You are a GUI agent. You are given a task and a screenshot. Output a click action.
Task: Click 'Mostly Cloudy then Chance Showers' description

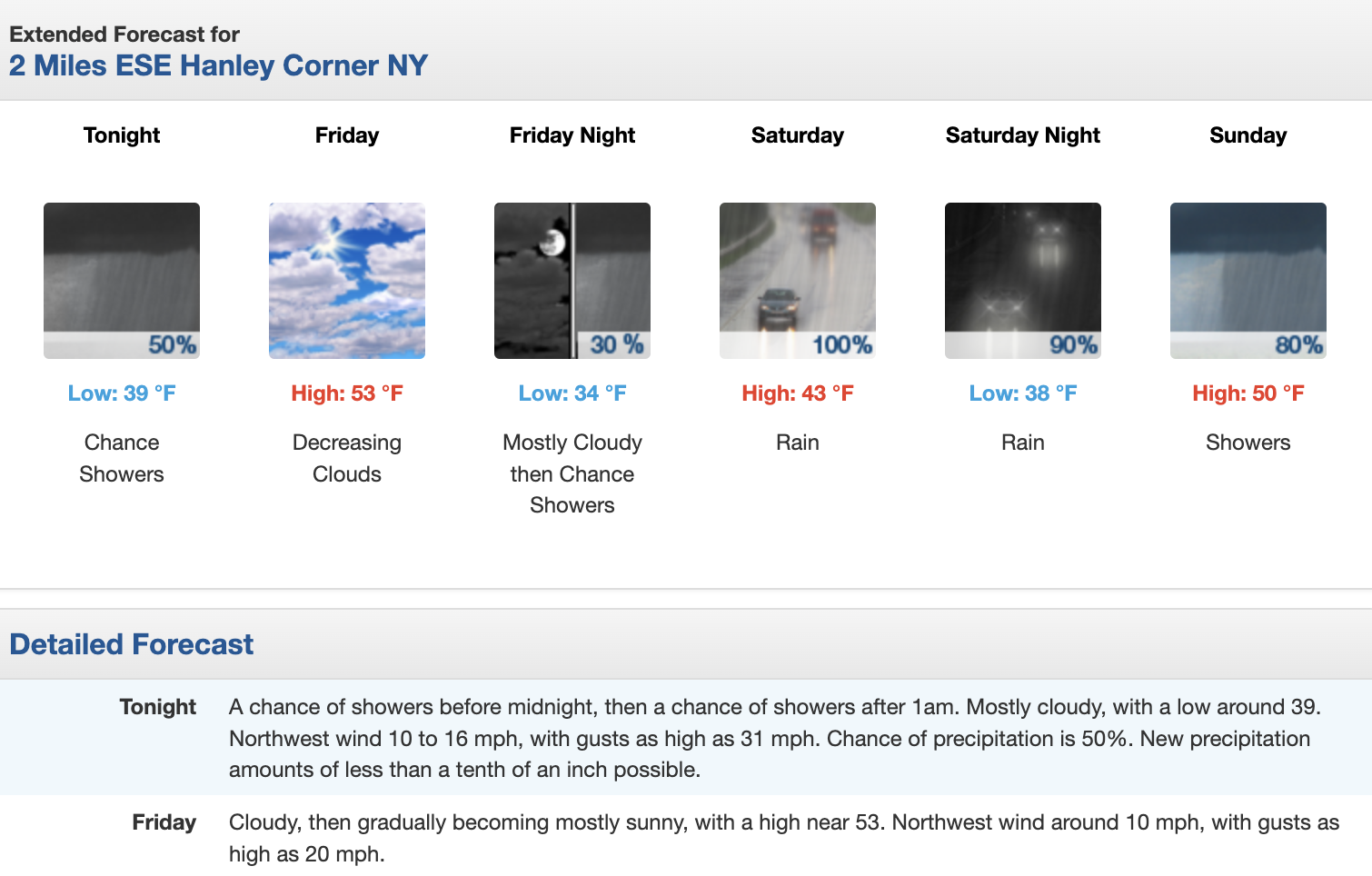click(x=572, y=473)
